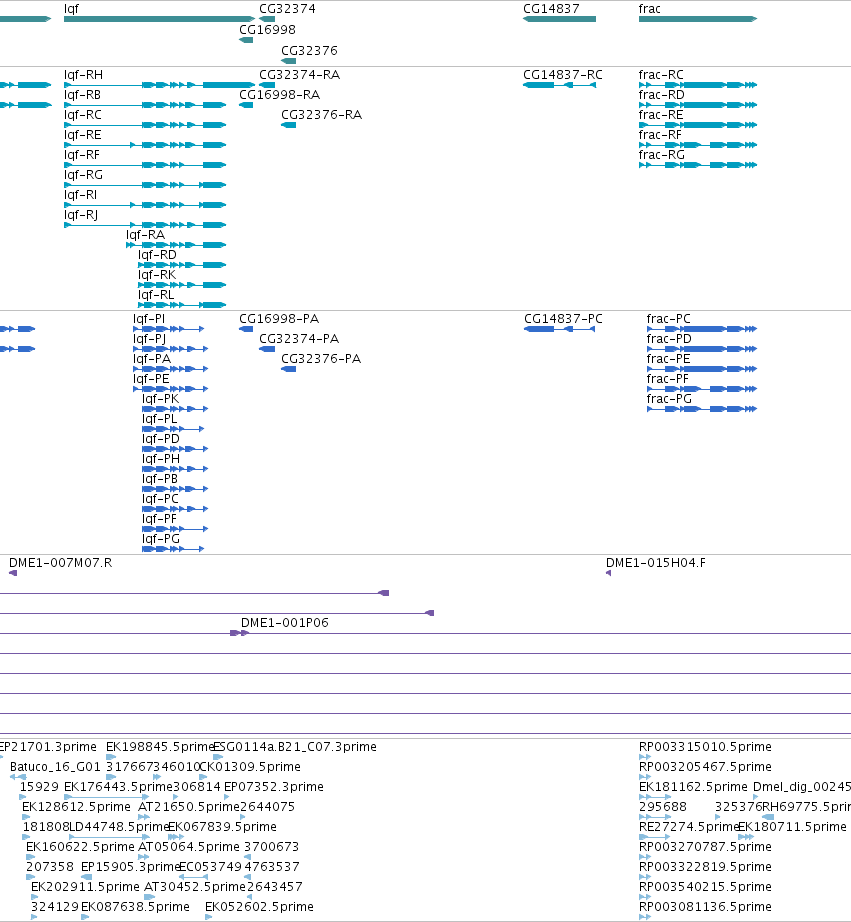851x922 pixels.
Task: Select the CG16998 gene glyph
Action: (246, 40)
